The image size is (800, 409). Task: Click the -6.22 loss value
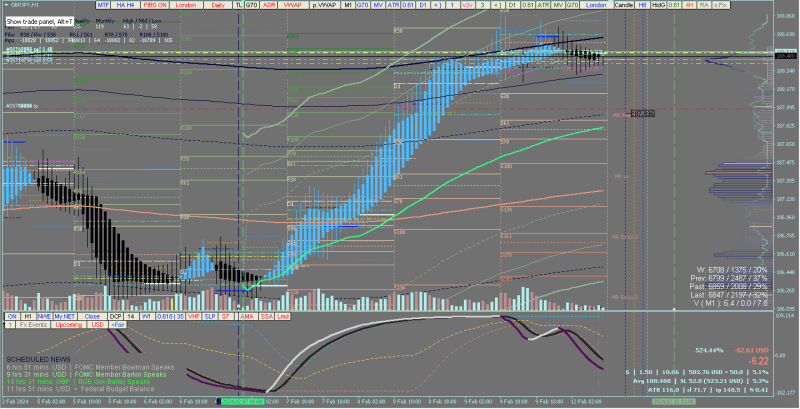(758, 361)
